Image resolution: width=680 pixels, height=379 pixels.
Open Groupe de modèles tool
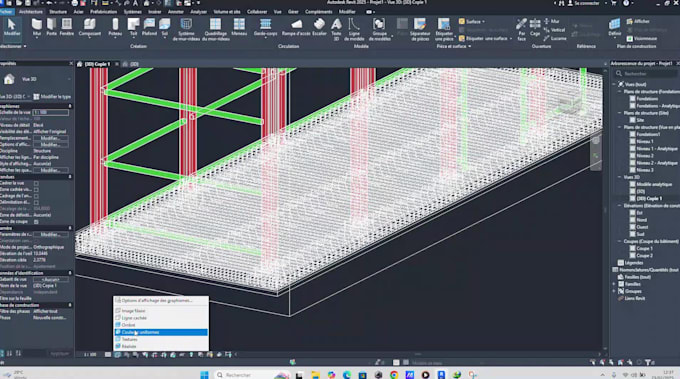pos(379,29)
